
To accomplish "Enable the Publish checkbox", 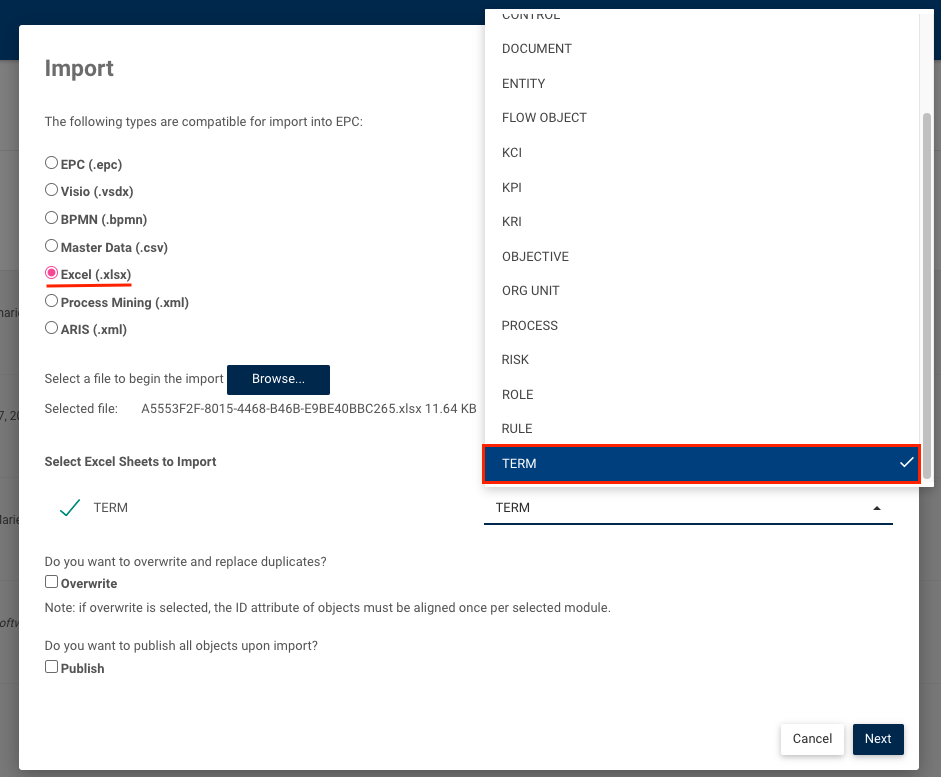I will (x=50, y=667).
